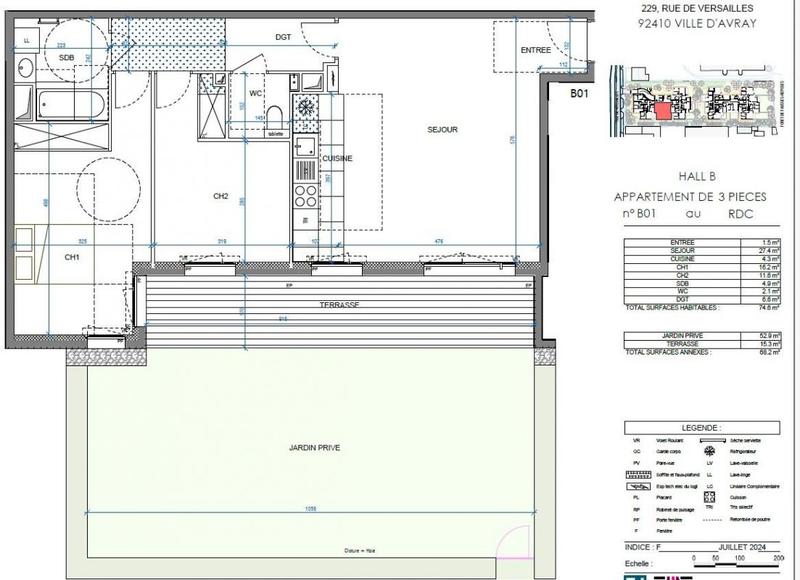Select the round washbasin in the bathroom
This screenshot has width=800, height=580.
click(x=25, y=69)
